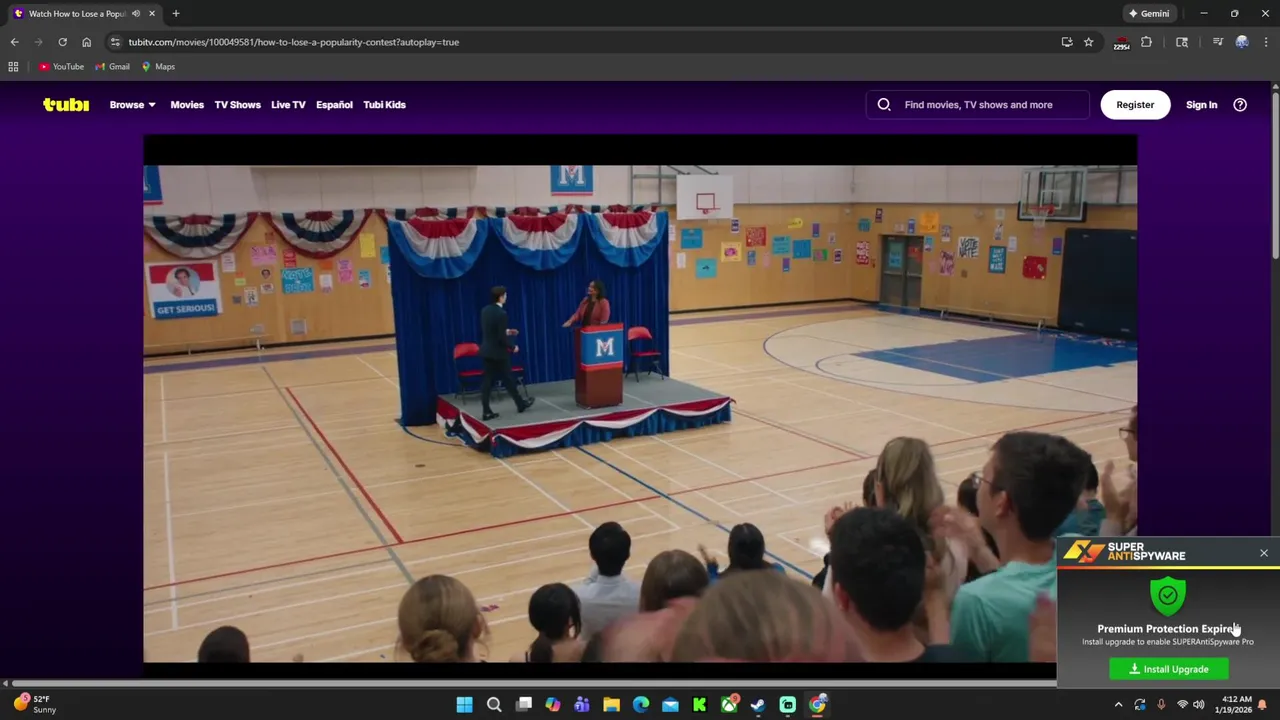This screenshot has height=720, width=1280.
Task: Open the Movies section
Action: [187, 104]
